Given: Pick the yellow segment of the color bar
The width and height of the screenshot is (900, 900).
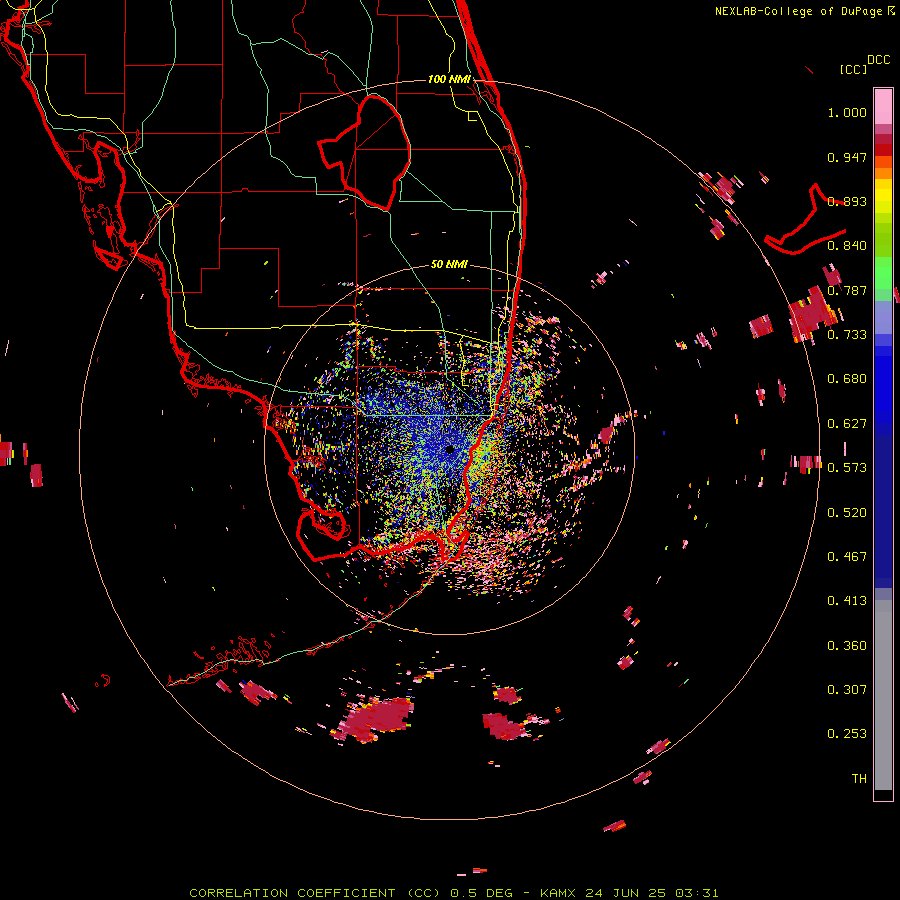Looking at the screenshot, I should [883, 196].
